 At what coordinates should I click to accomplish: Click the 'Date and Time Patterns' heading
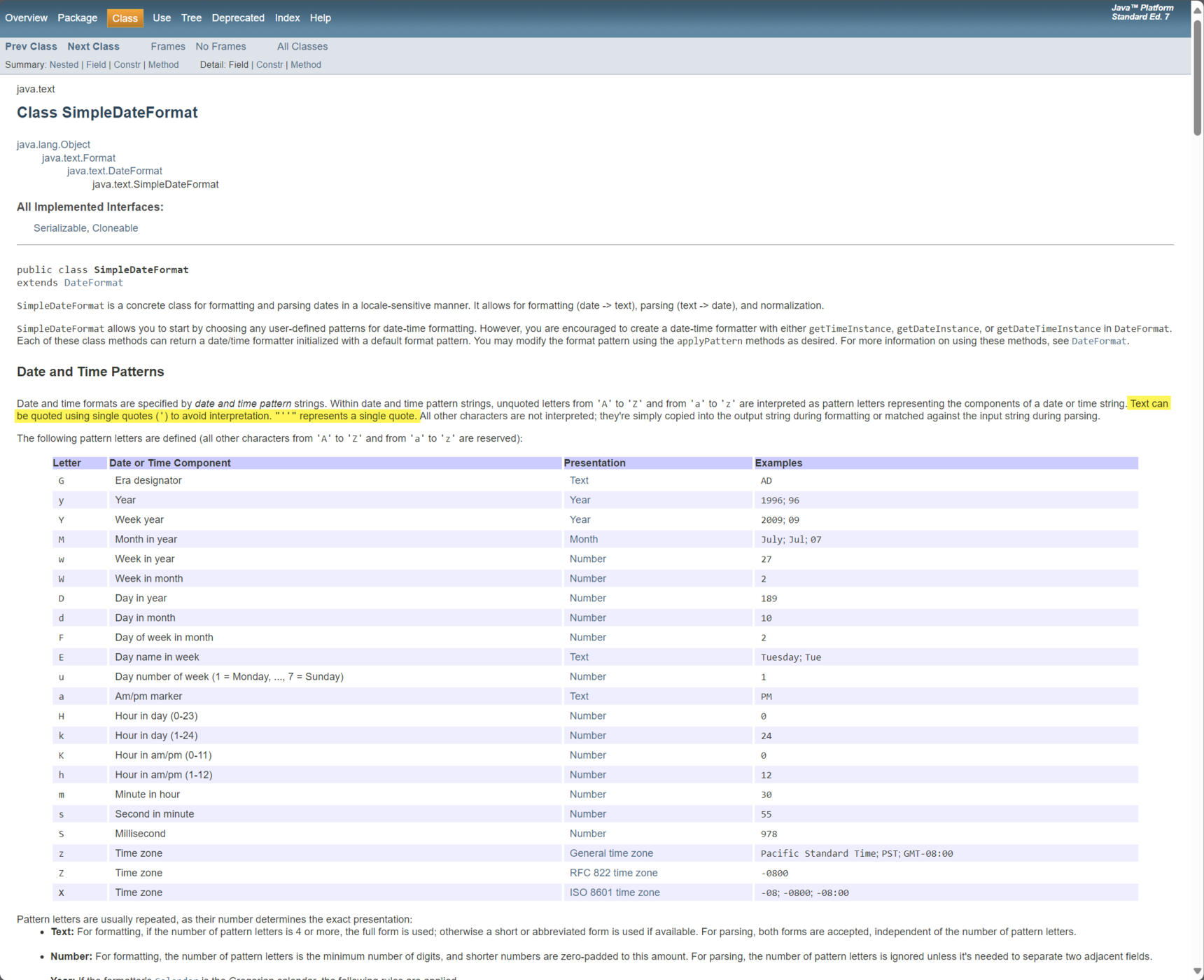pos(90,372)
